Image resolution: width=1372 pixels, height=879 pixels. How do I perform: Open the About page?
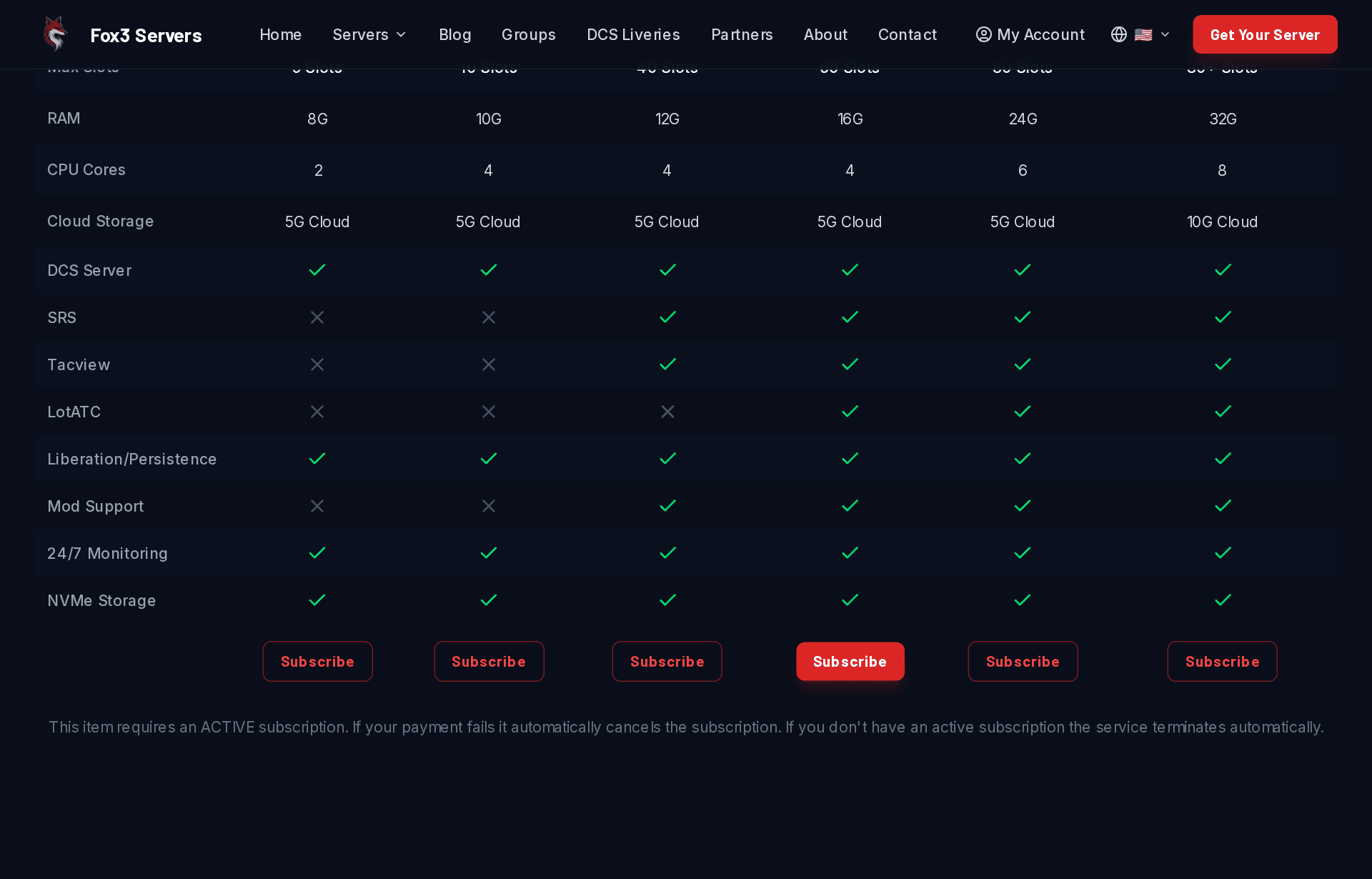point(826,34)
